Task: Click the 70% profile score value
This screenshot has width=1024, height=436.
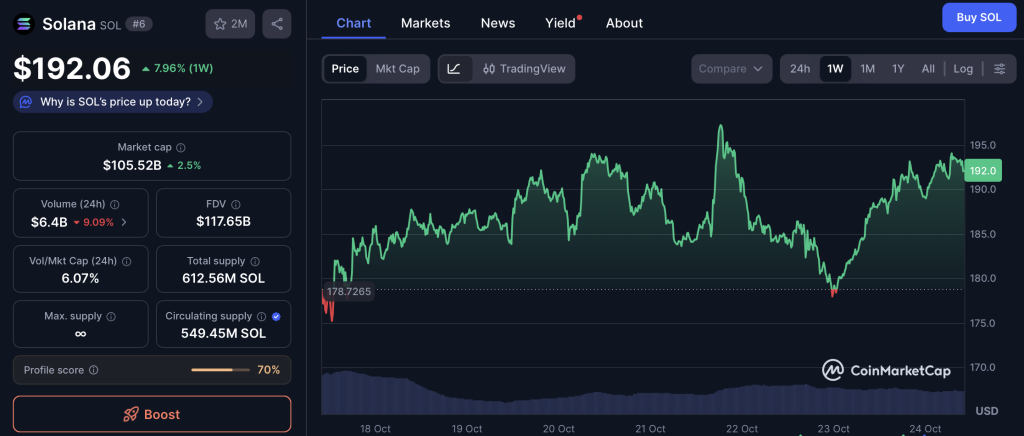Action: coord(268,370)
